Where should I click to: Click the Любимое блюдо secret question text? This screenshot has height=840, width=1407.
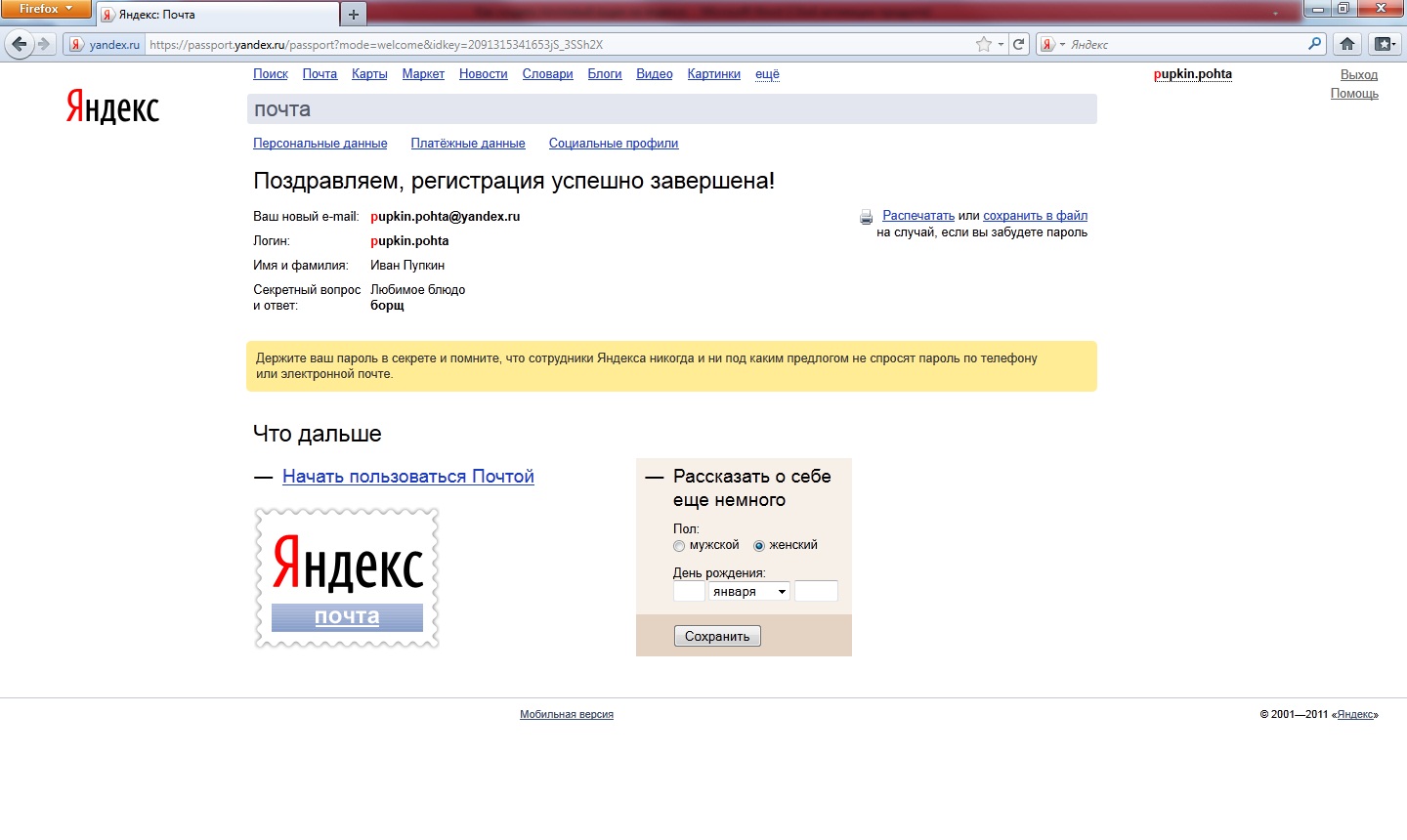click(418, 290)
